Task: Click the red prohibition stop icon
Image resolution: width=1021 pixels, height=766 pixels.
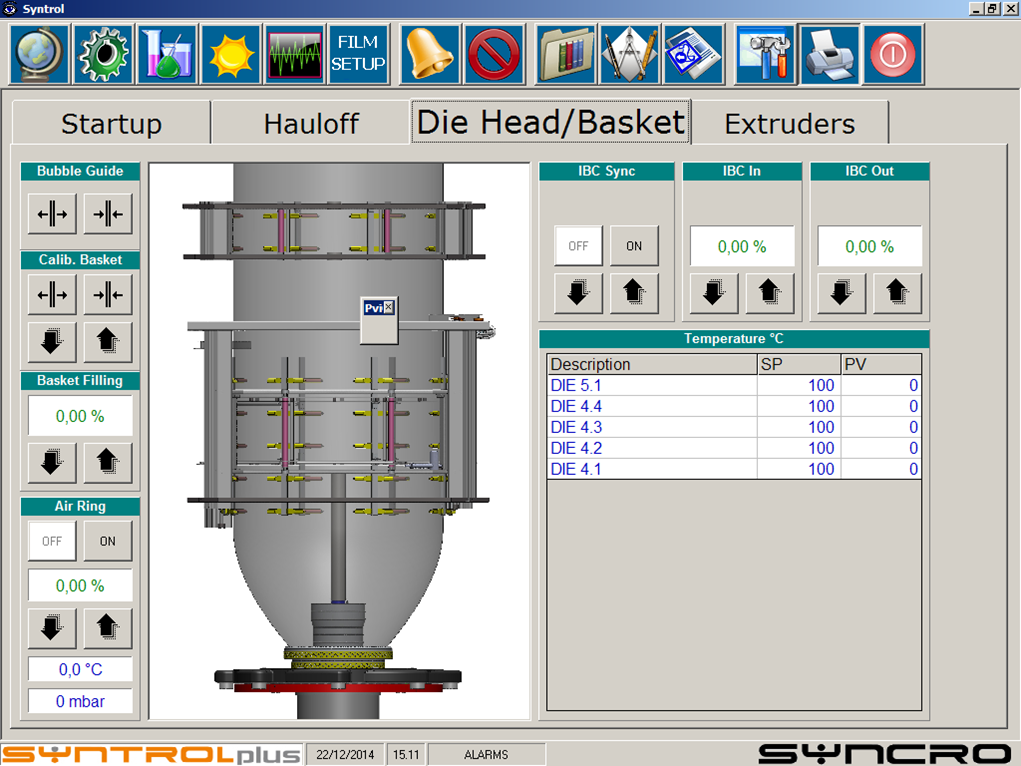Action: click(494, 54)
